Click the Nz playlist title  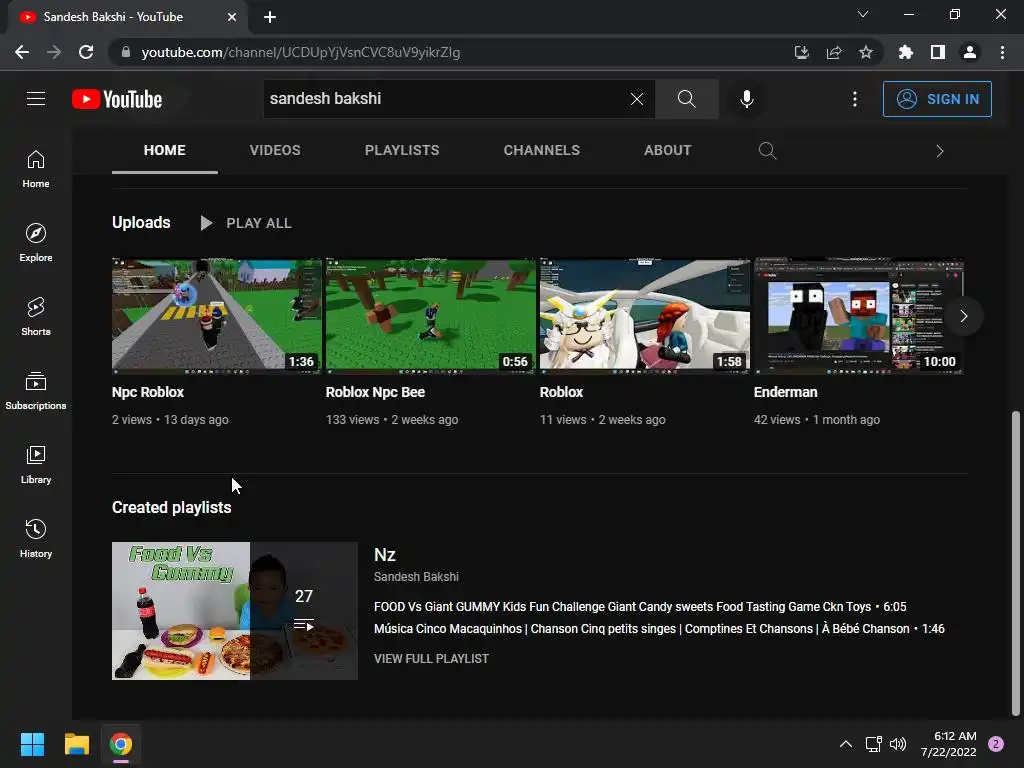point(385,555)
